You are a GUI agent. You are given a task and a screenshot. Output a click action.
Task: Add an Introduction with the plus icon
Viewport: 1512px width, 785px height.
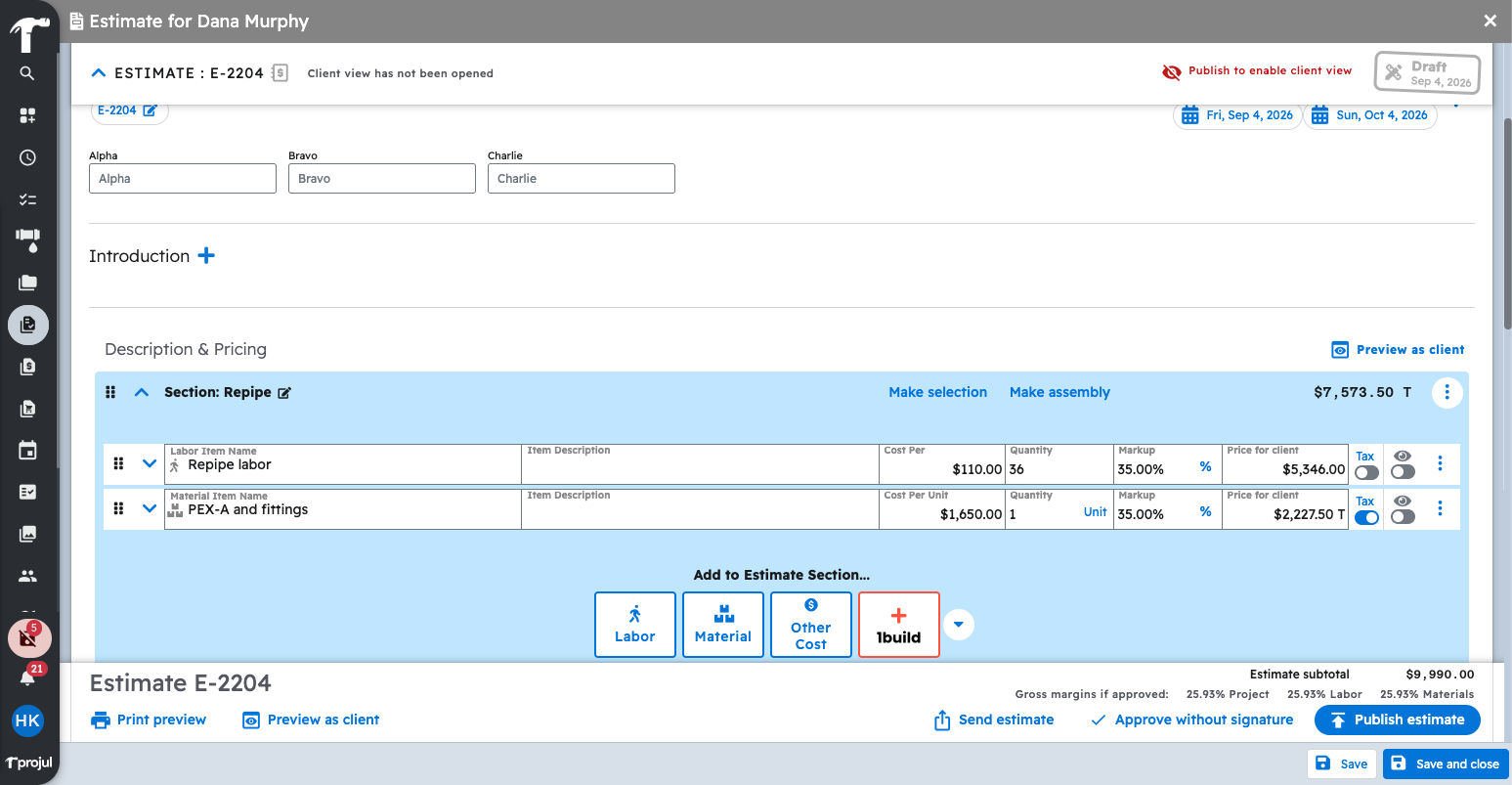[206, 255]
